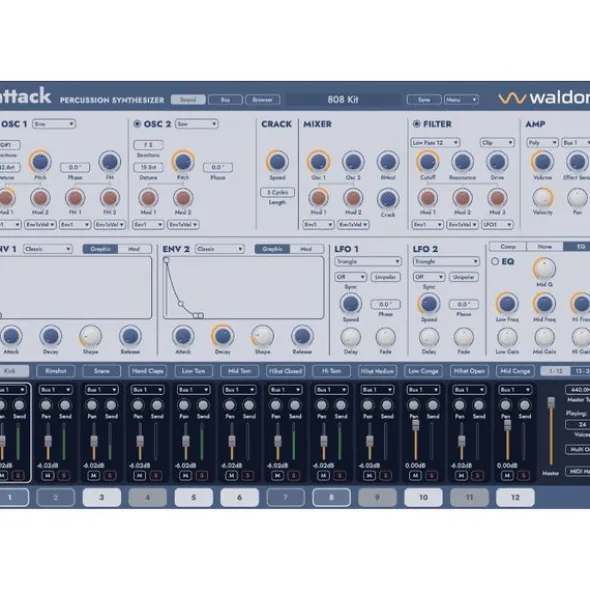
Task: Click the Crack Length 3 Cycles field
Action: (277, 192)
